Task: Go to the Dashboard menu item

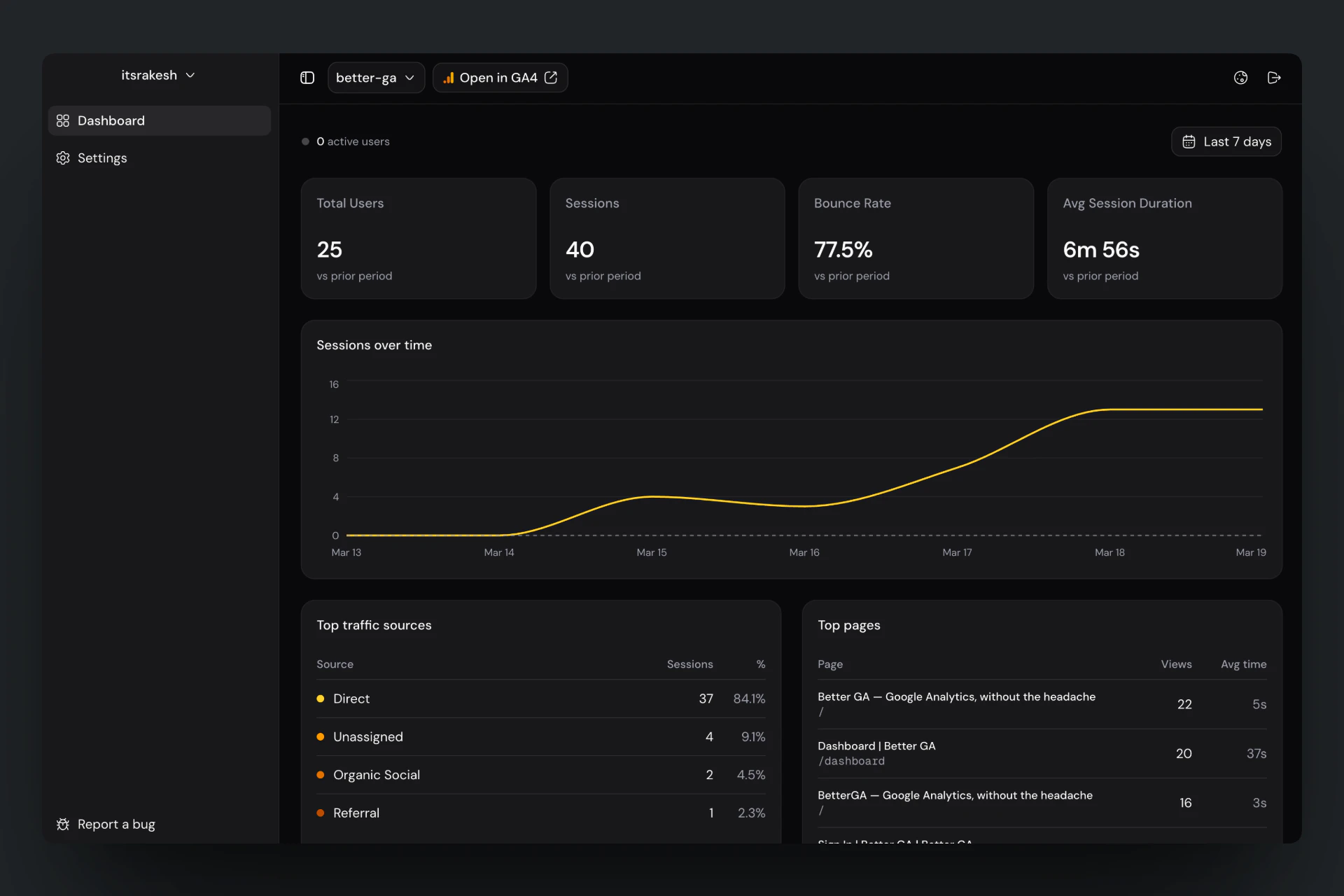Action: point(160,120)
